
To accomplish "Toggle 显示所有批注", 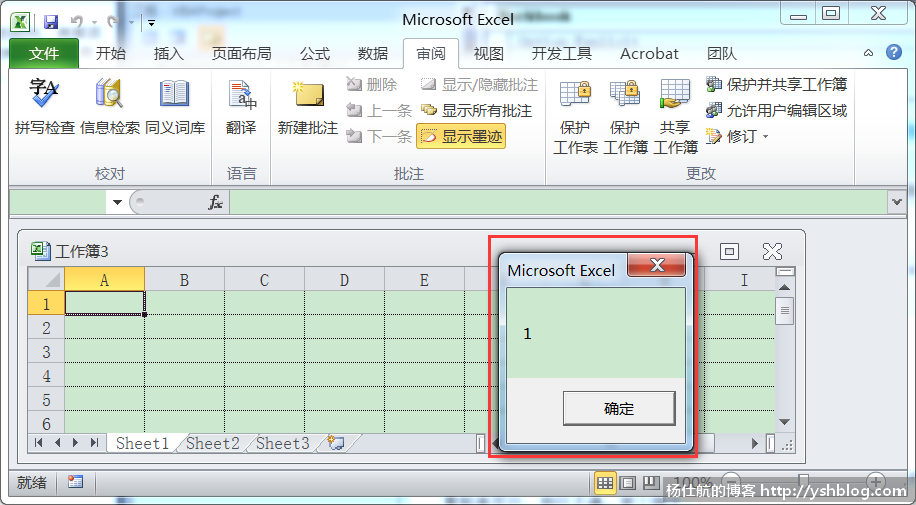I will [476, 110].
